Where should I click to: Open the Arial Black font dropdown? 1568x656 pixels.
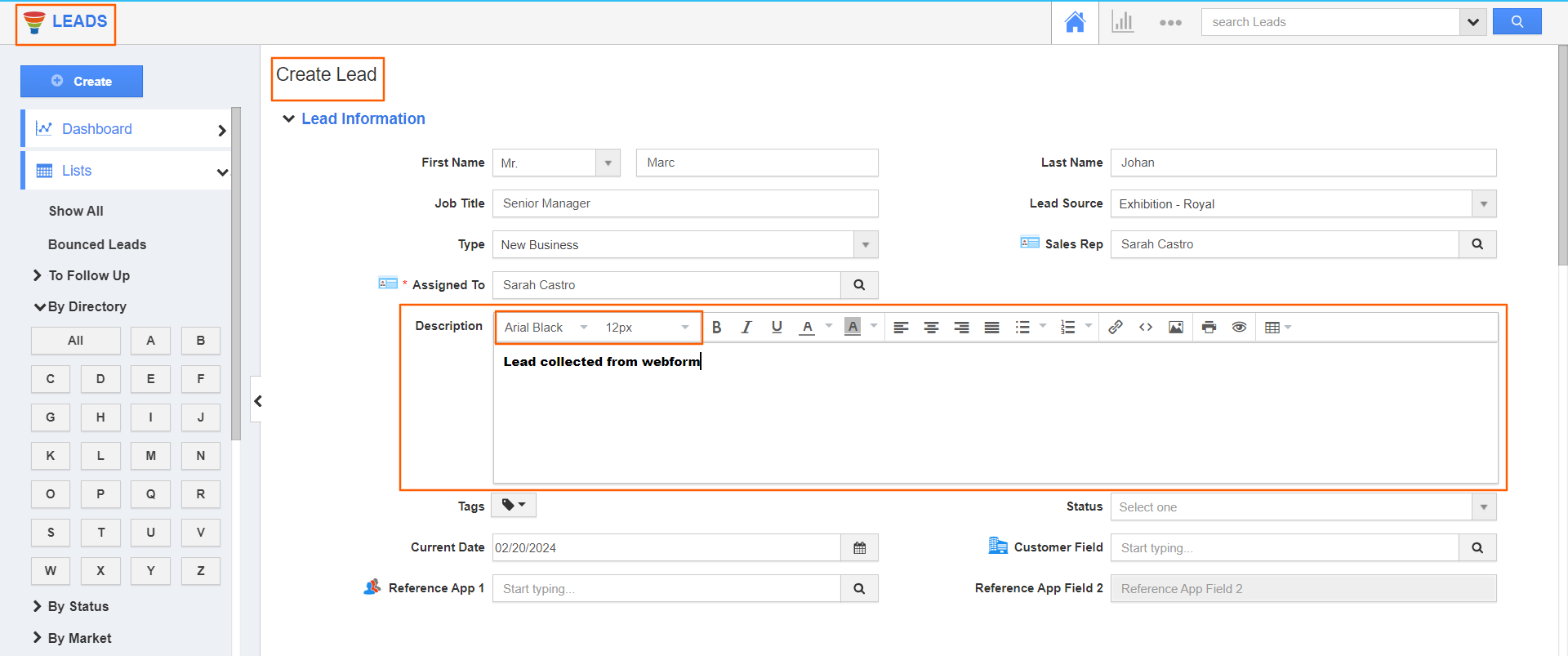click(x=546, y=328)
